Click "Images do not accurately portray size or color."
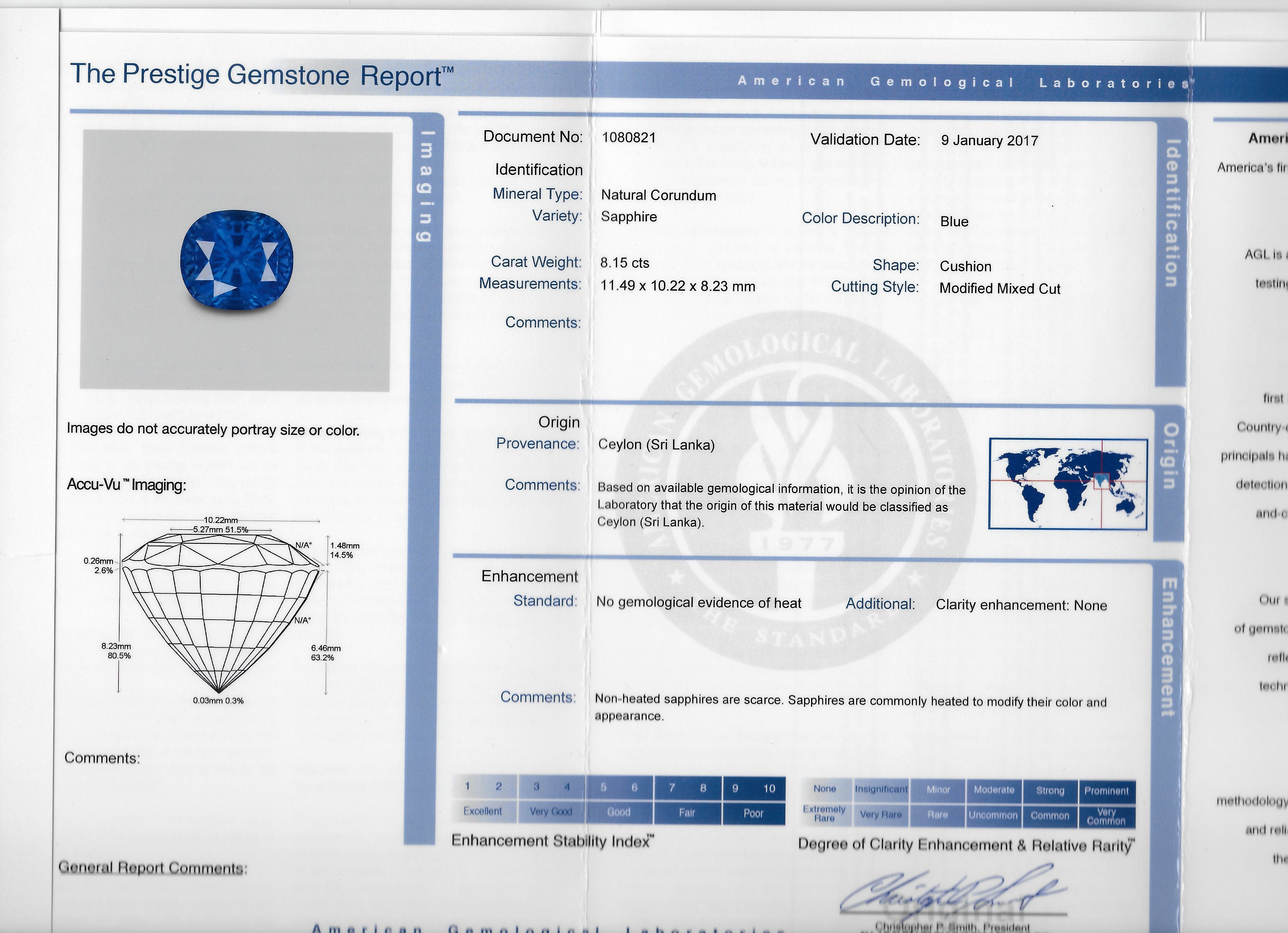1288x933 pixels. point(213,429)
